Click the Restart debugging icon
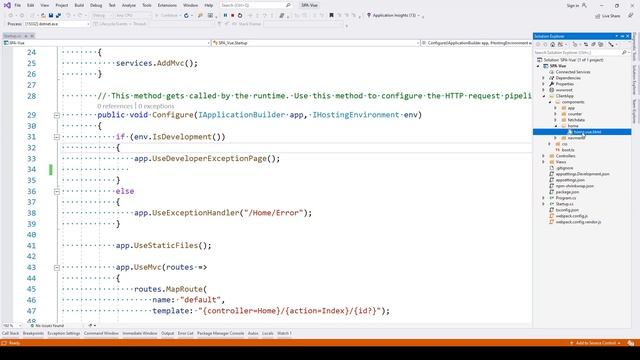Screen dimensions: 640x360 pos(240,16)
